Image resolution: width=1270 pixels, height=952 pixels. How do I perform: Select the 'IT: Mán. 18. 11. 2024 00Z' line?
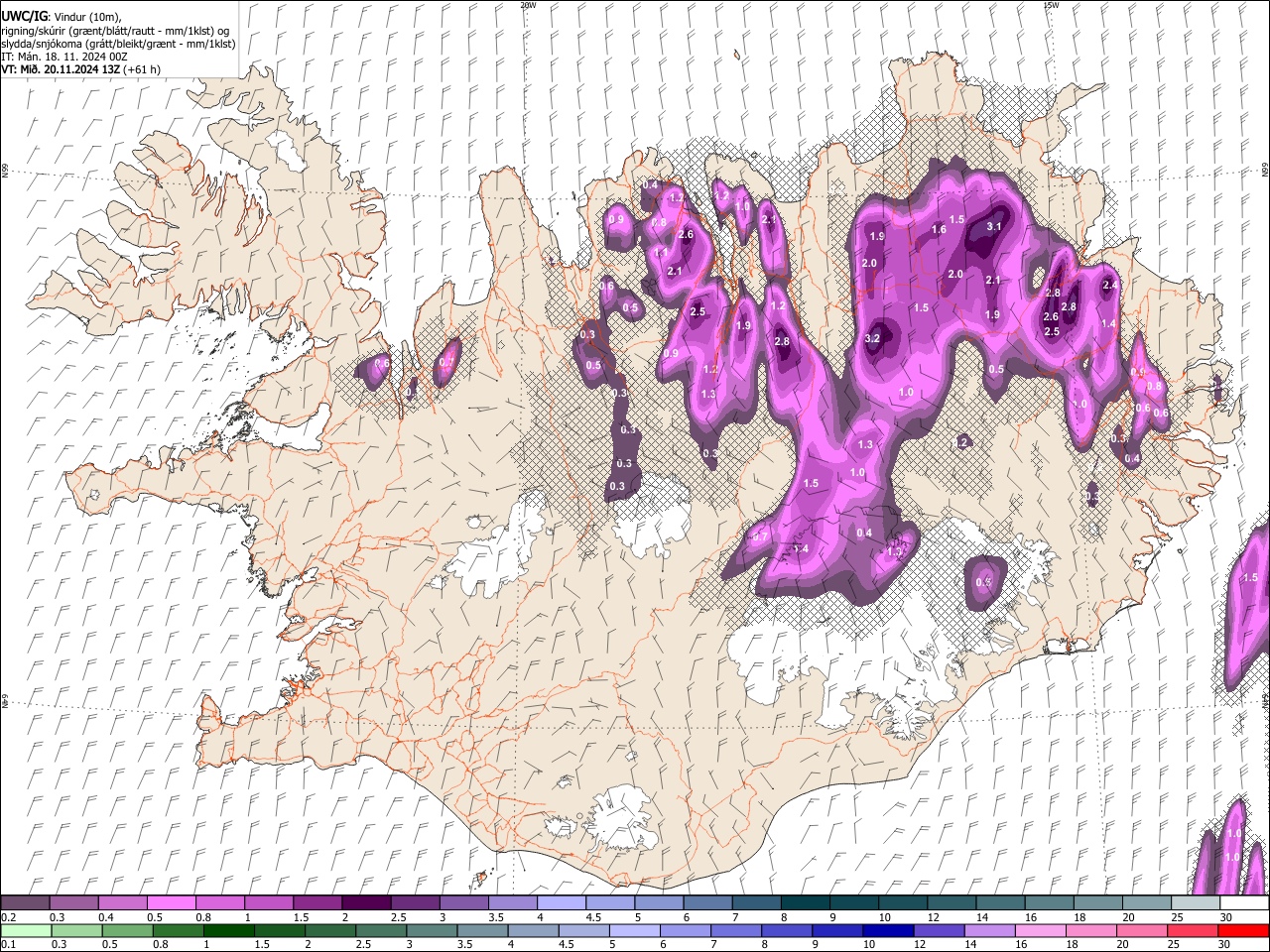(64, 57)
